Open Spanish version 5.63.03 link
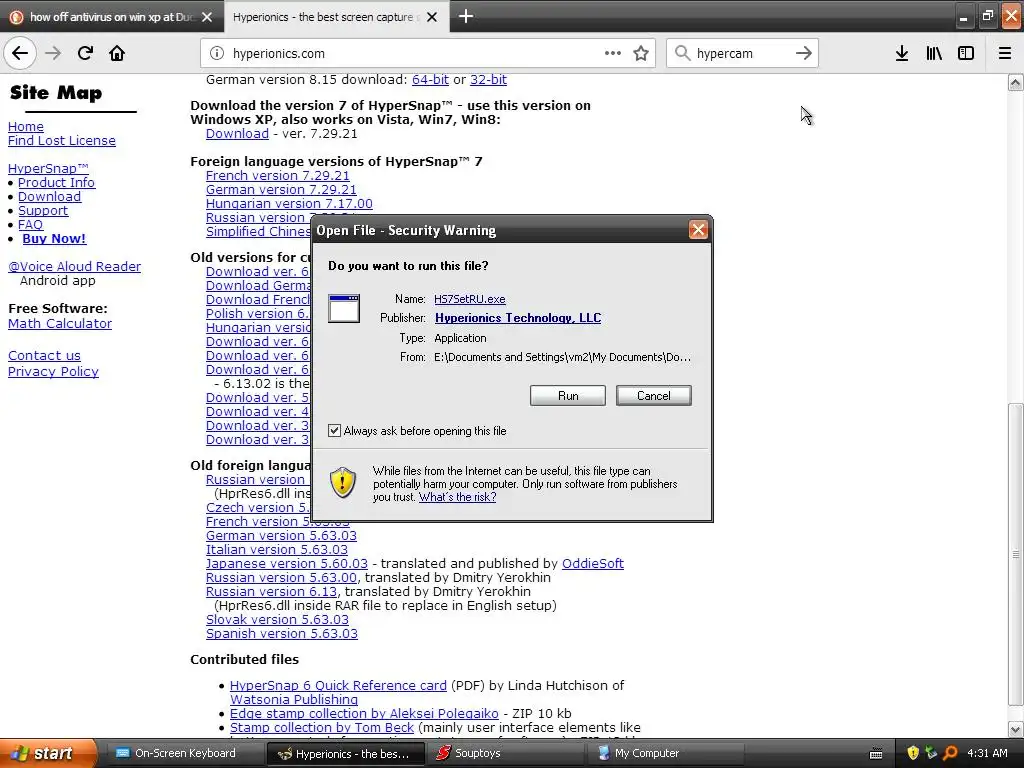The width and height of the screenshot is (1024, 768). click(x=281, y=633)
